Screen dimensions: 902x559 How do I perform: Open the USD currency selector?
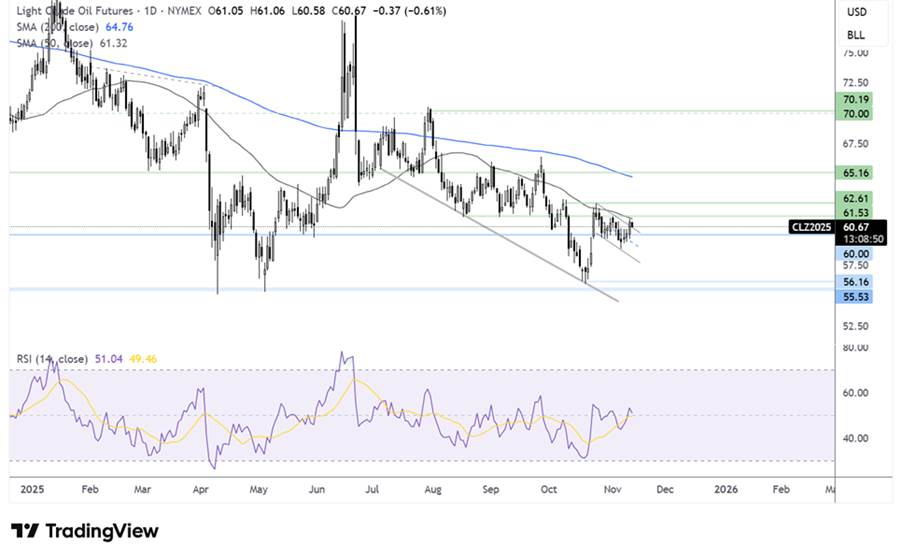856,13
